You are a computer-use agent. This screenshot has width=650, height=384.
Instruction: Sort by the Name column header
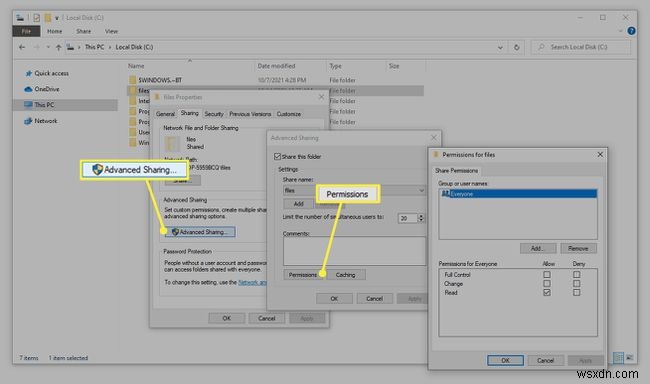click(x=136, y=66)
